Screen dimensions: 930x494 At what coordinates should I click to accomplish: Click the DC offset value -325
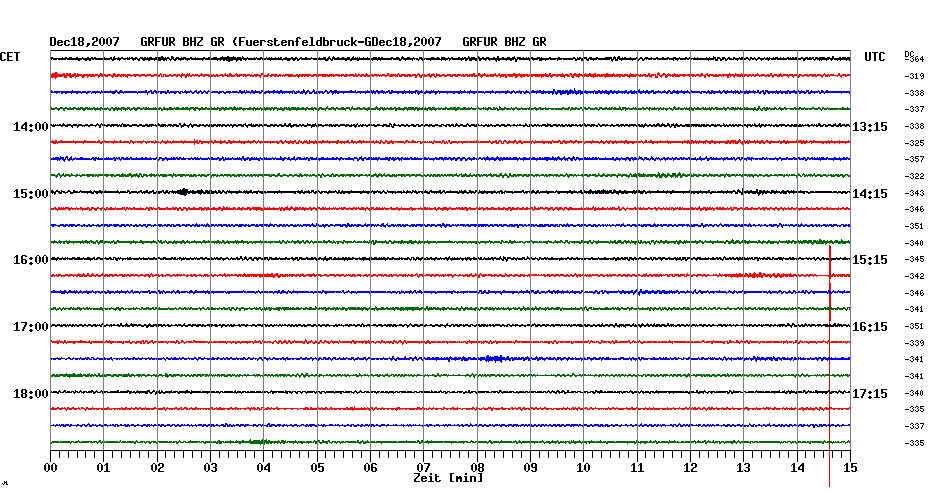point(915,143)
